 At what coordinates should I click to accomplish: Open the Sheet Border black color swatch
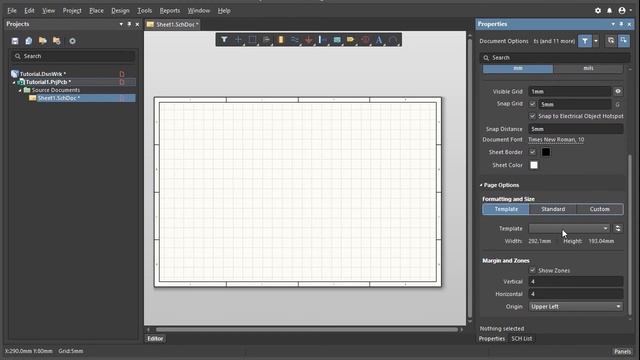pyautogui.click(x=546, y=152)
